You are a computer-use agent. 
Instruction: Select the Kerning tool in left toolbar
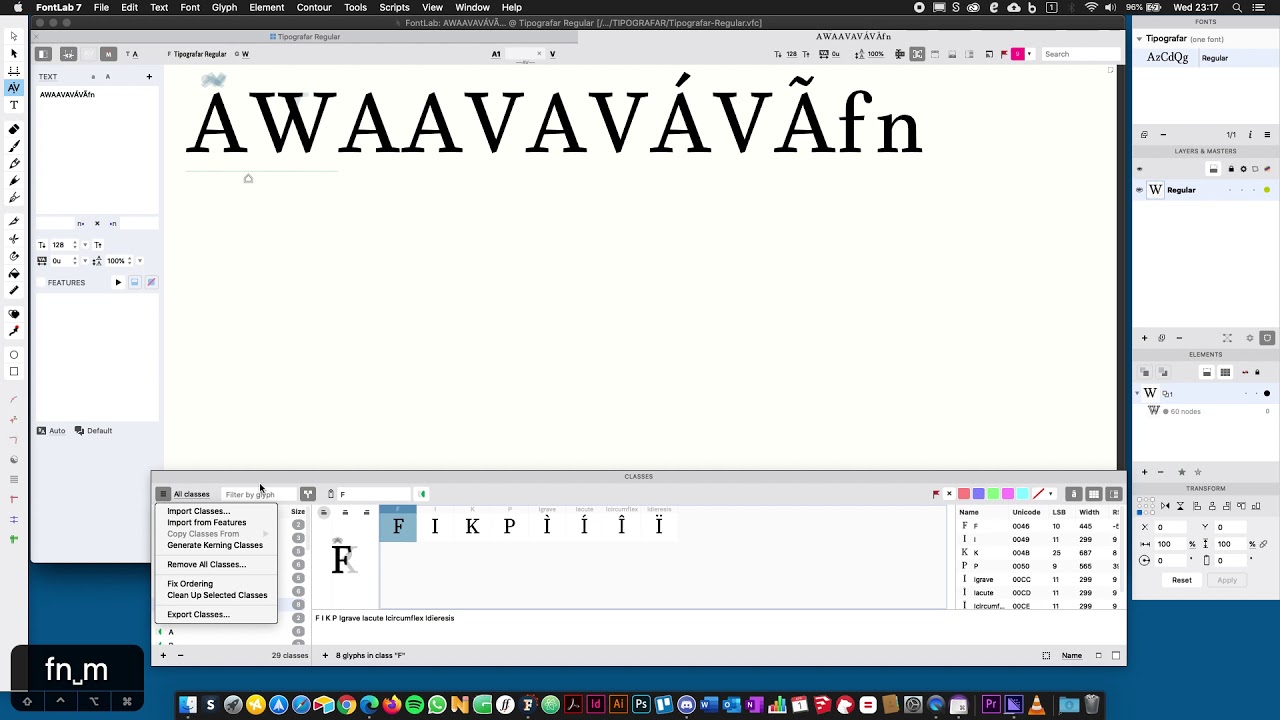pyautogui.click(x=14, y=87)
